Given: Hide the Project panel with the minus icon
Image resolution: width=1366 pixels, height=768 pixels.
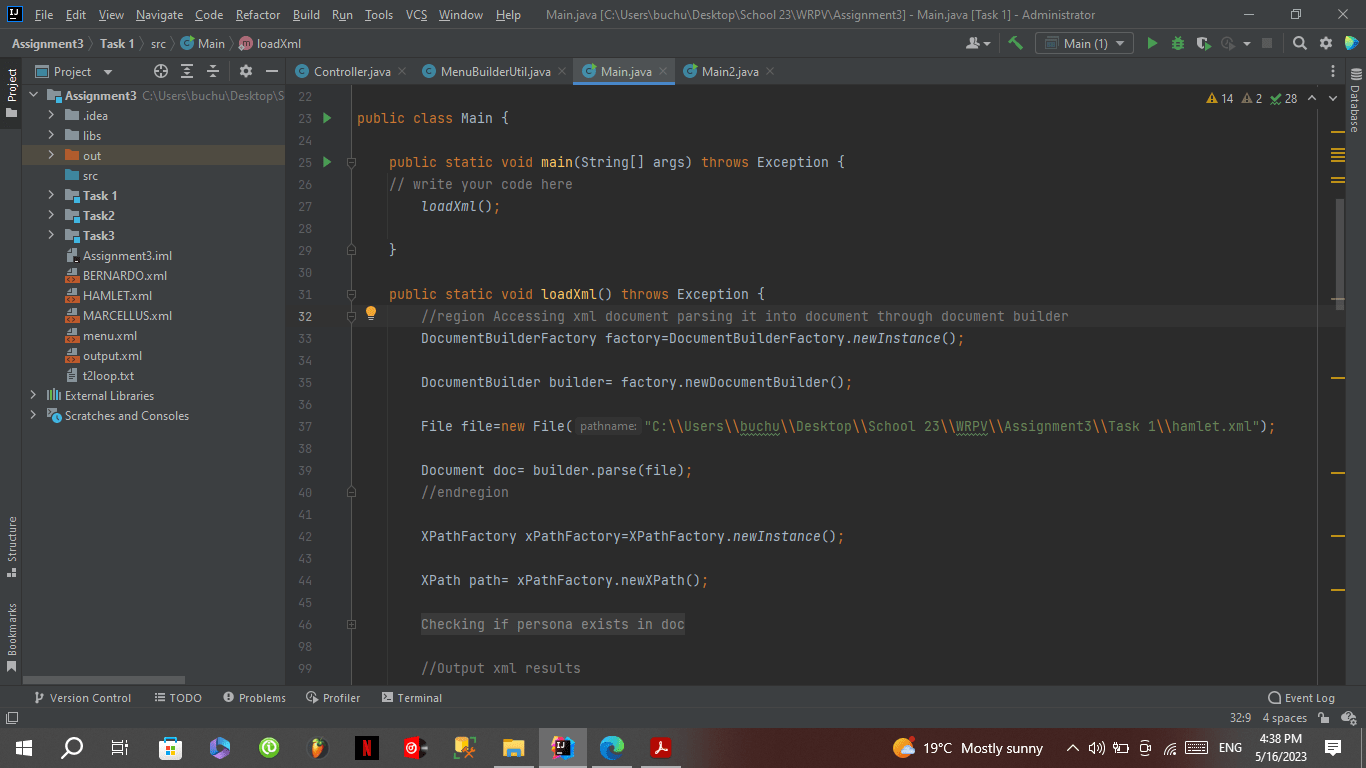Looking at the screenshot, I should (x=271, y=71).
